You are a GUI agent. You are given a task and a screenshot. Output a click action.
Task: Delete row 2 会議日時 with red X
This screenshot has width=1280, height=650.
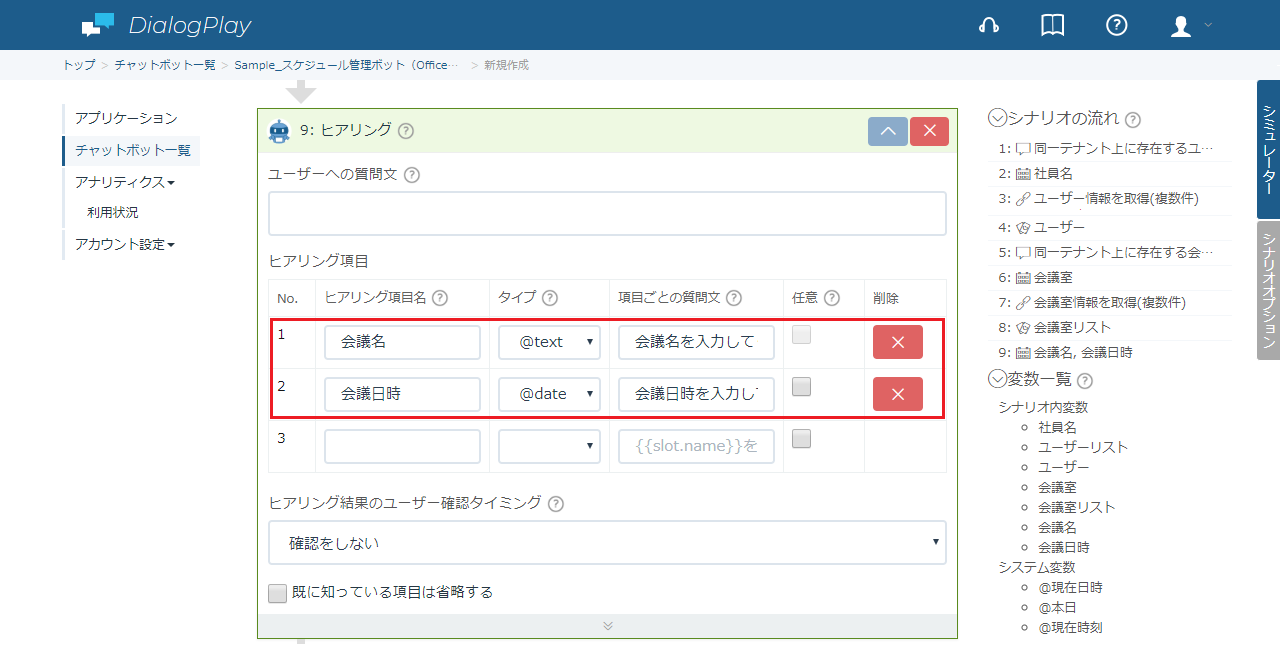(x=898, y=394)
